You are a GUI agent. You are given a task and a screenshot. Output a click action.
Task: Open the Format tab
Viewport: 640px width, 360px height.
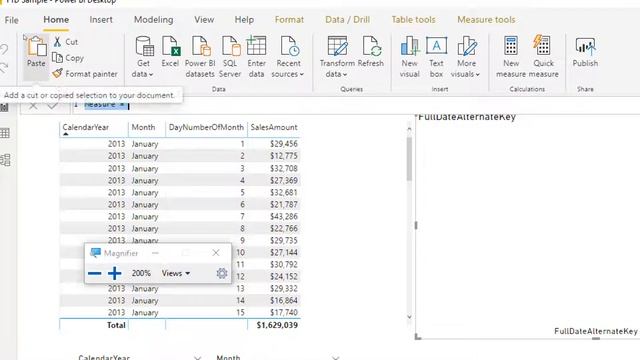click(x=289, y=20)
